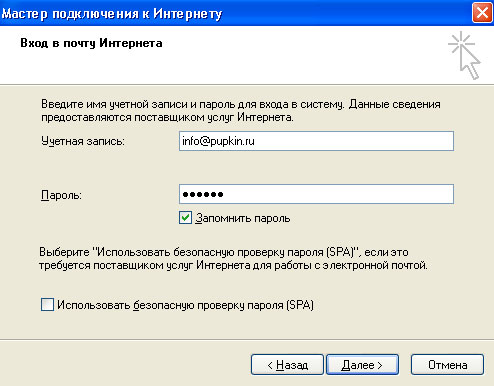Cancel the wizard with "Отмена"
Viewport: 494px width, 386px height.
(447, 365)
